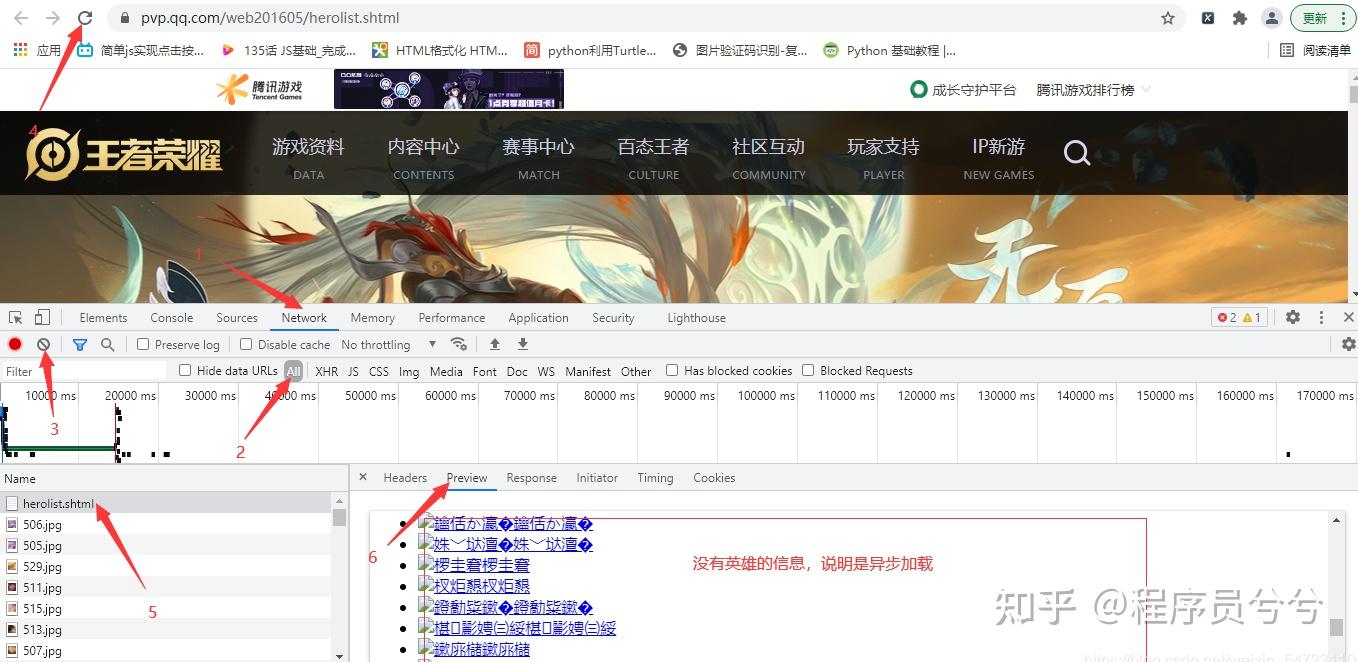Toggle the network filter funnel icon

click(x=80, y=344)
